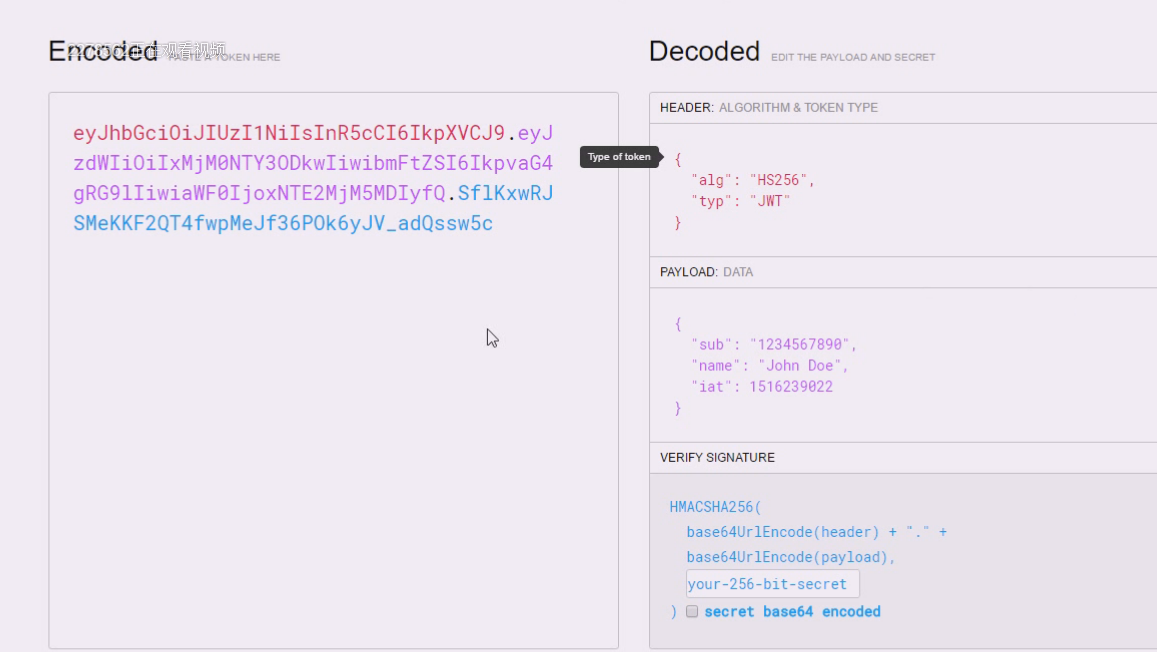
Task: Click the "typ": "JWT" line
Action: (741, 201)
